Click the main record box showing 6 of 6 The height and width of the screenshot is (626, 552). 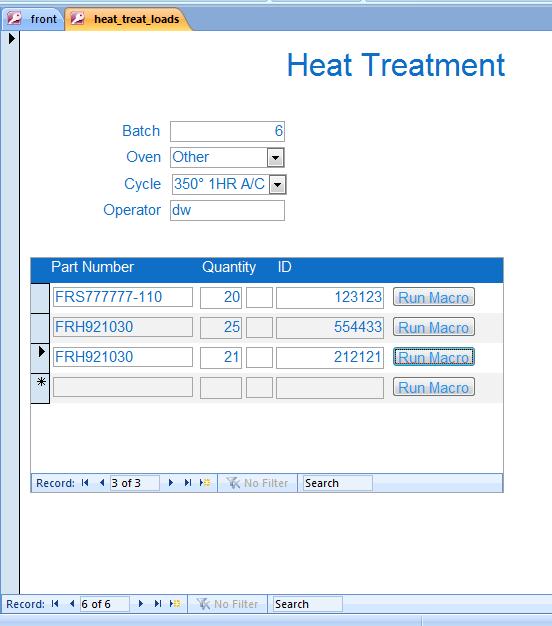(x=105, y=604)
